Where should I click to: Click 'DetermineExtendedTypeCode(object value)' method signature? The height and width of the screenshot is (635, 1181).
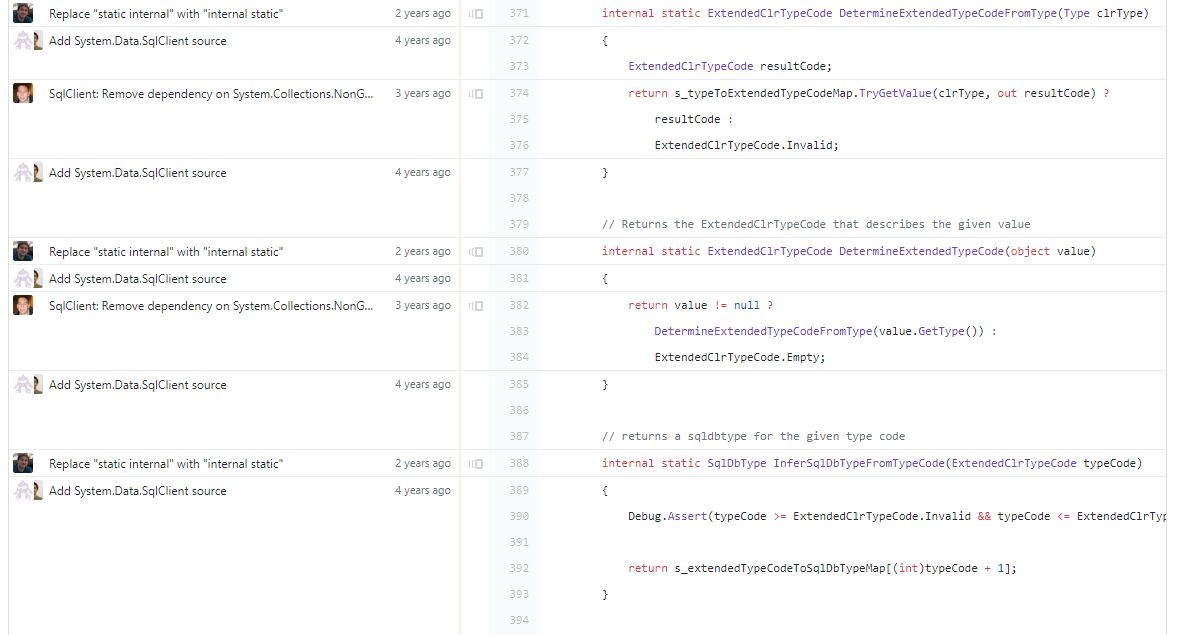click(x=967, y=252)
